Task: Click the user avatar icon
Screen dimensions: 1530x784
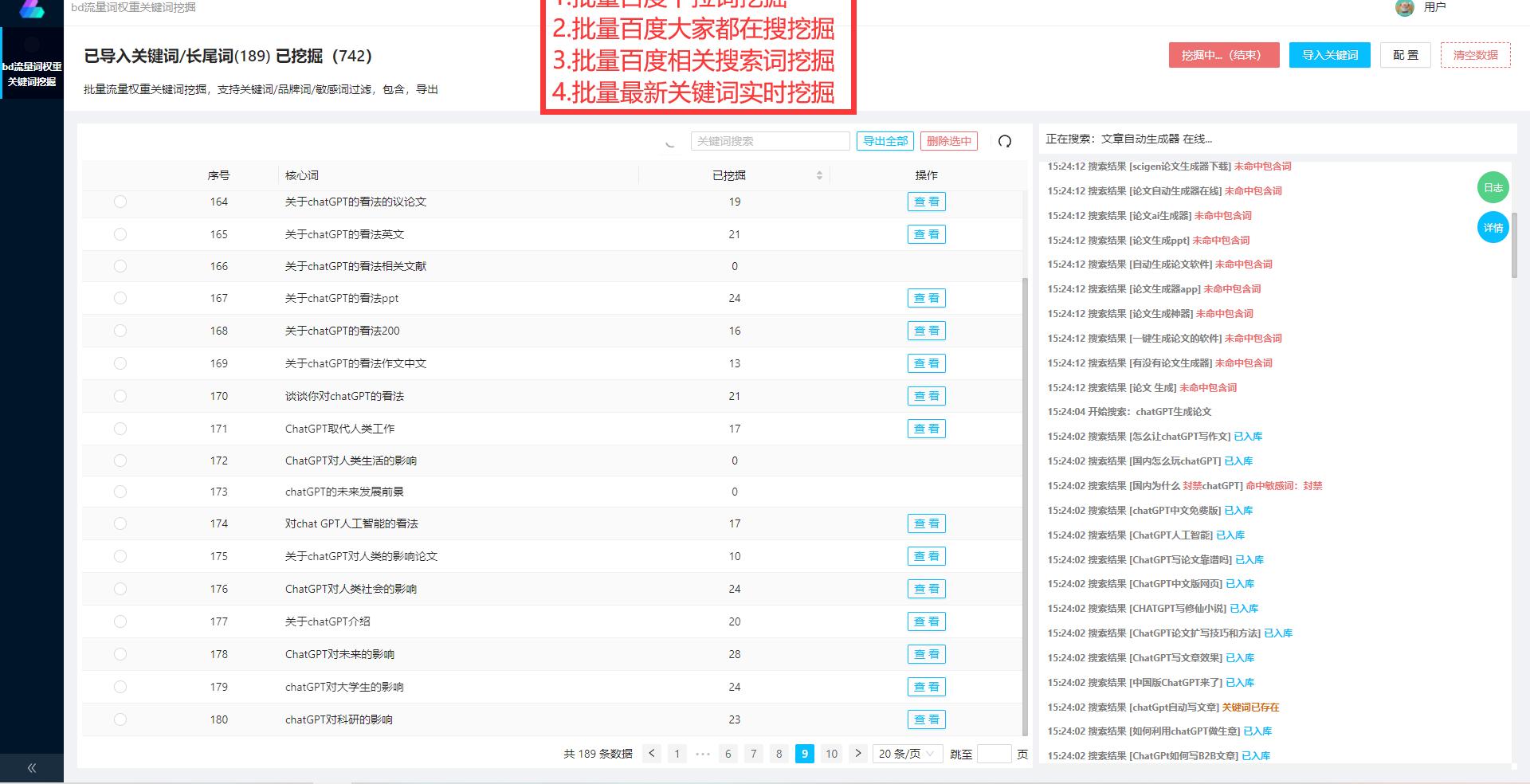Action: point(1404,7)
